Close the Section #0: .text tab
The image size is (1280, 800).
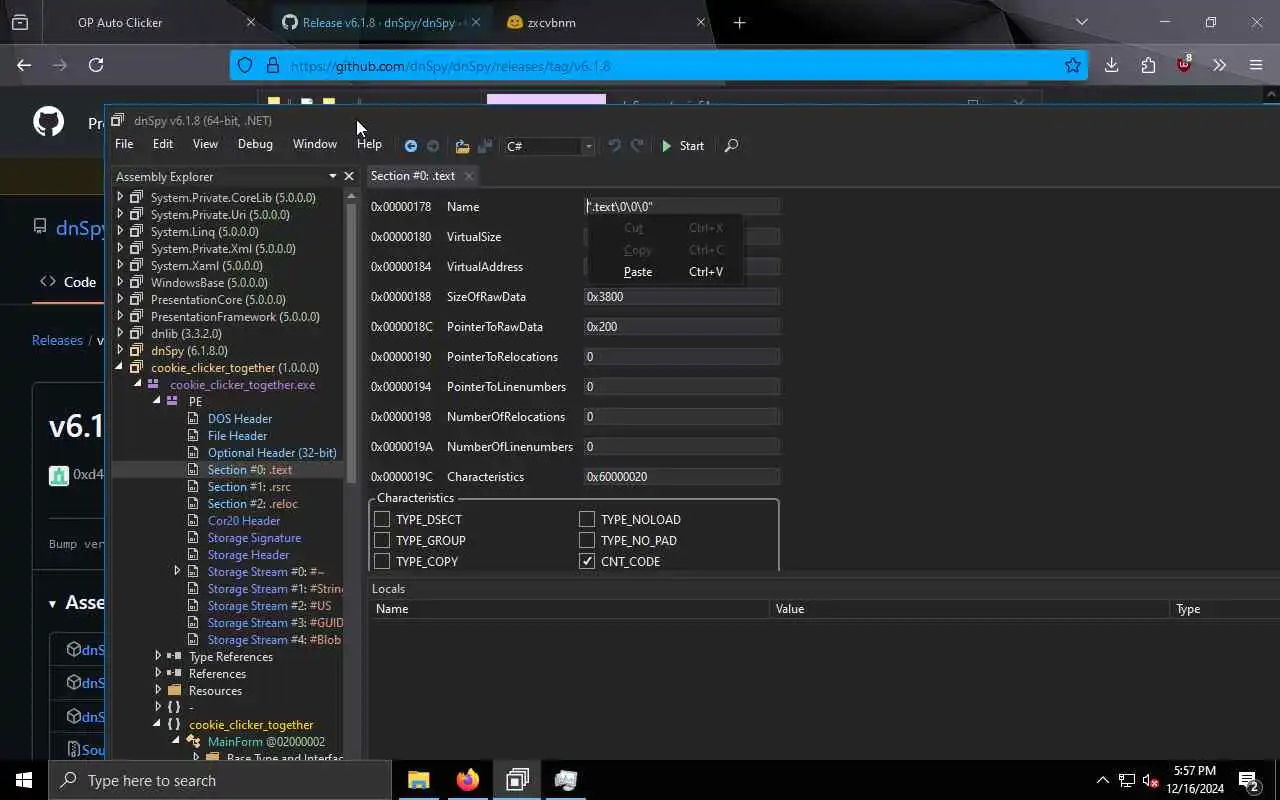(468, 176)
